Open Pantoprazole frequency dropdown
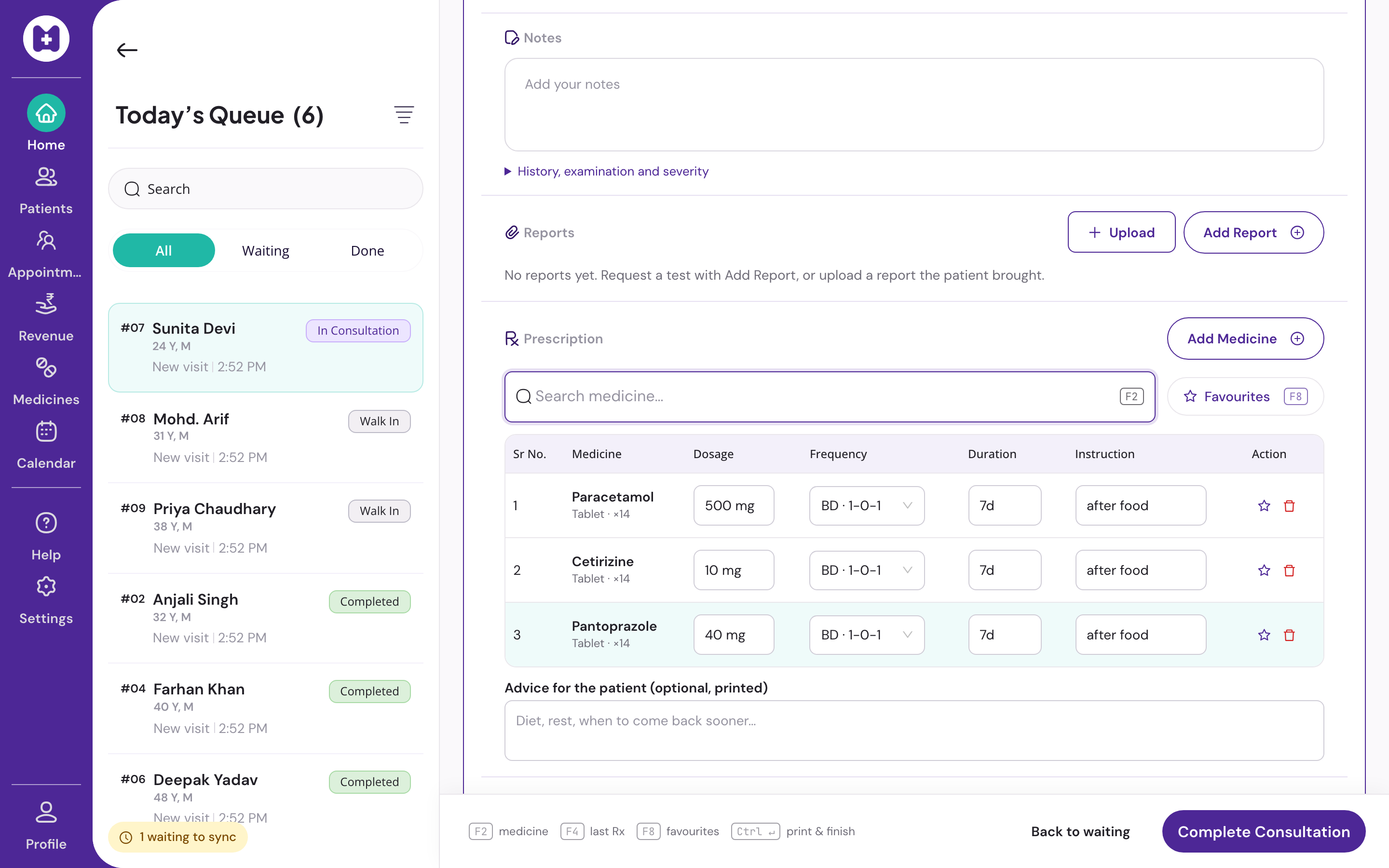 (x=867, y=635)
